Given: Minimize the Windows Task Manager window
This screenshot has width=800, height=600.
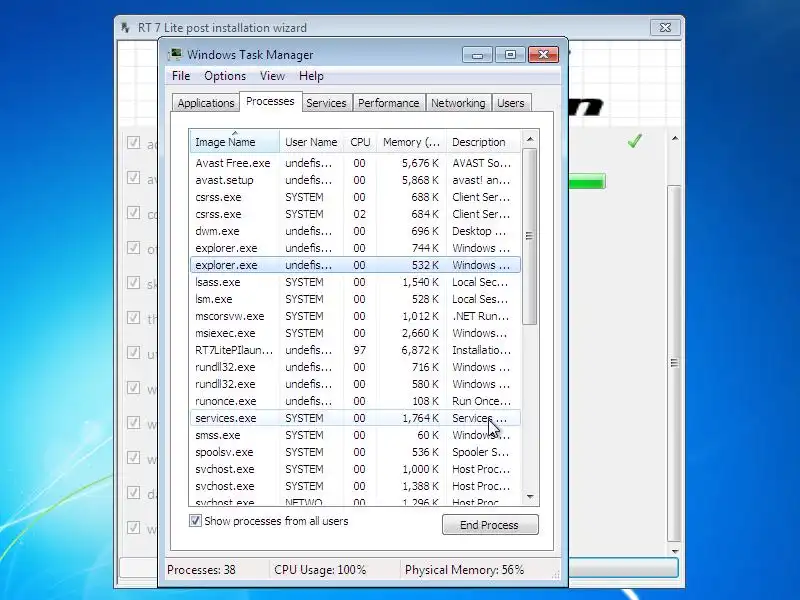Looking at the screenshot, I should 477,55.
